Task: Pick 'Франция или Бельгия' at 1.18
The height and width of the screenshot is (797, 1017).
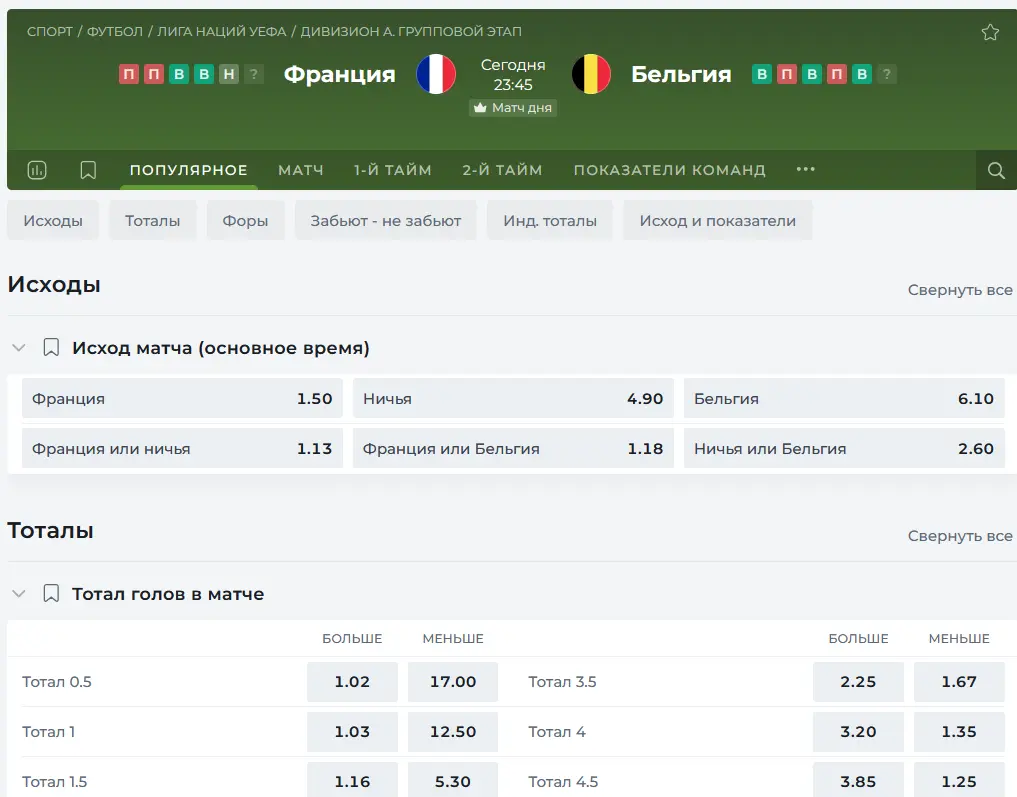Action: (x=513, y=448)
